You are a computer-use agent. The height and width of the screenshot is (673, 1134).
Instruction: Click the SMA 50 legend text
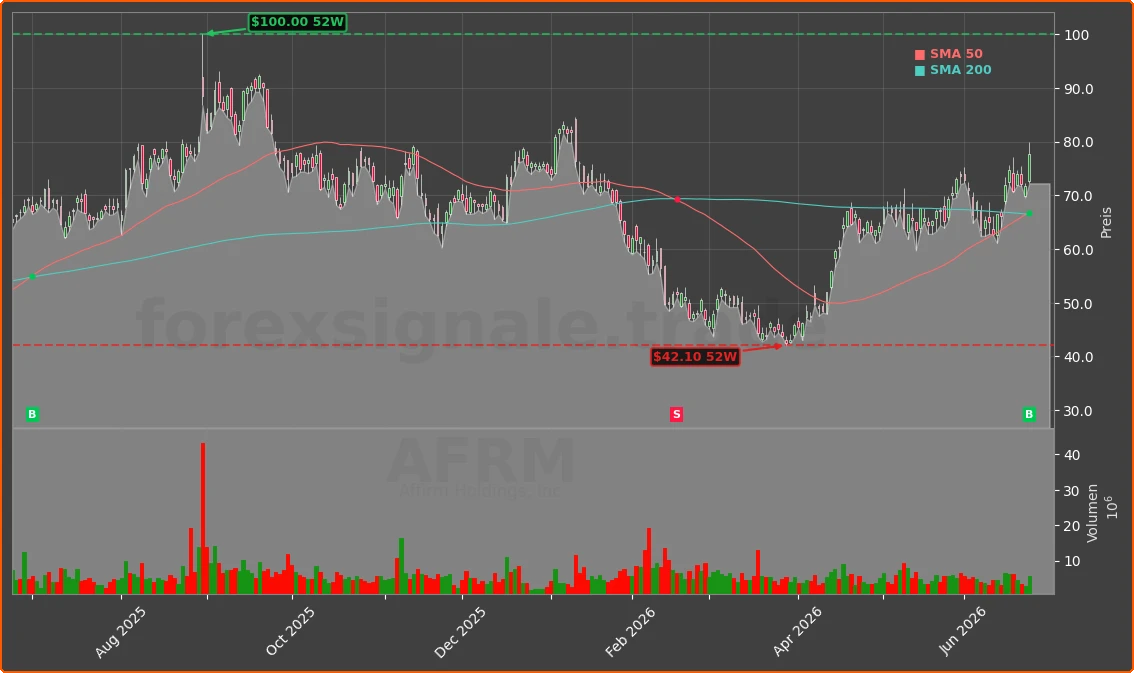[956, 54]
